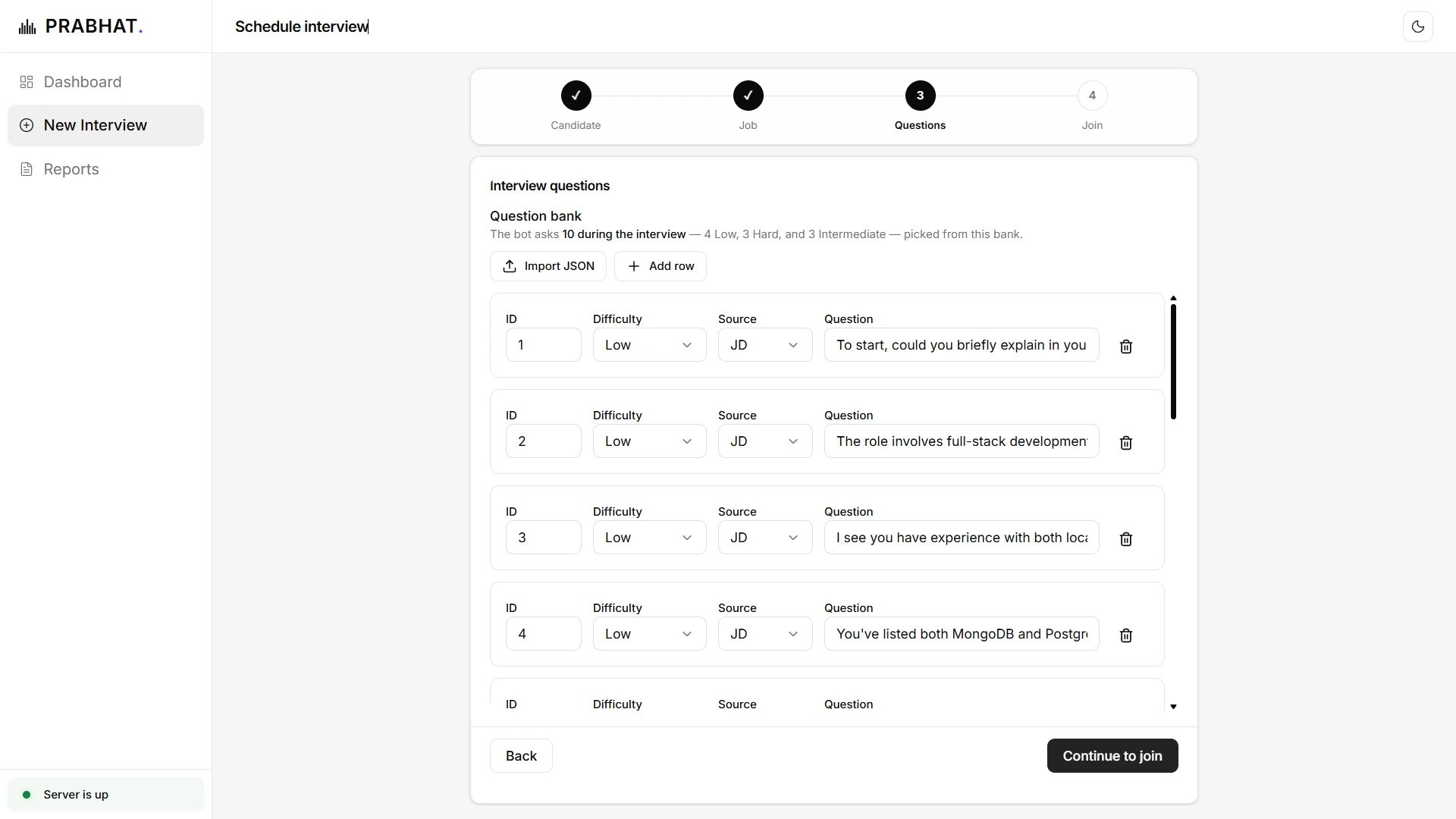Select Questions step 3 circle
Screen dimensions: 1456x819
[x=920, y=96]
